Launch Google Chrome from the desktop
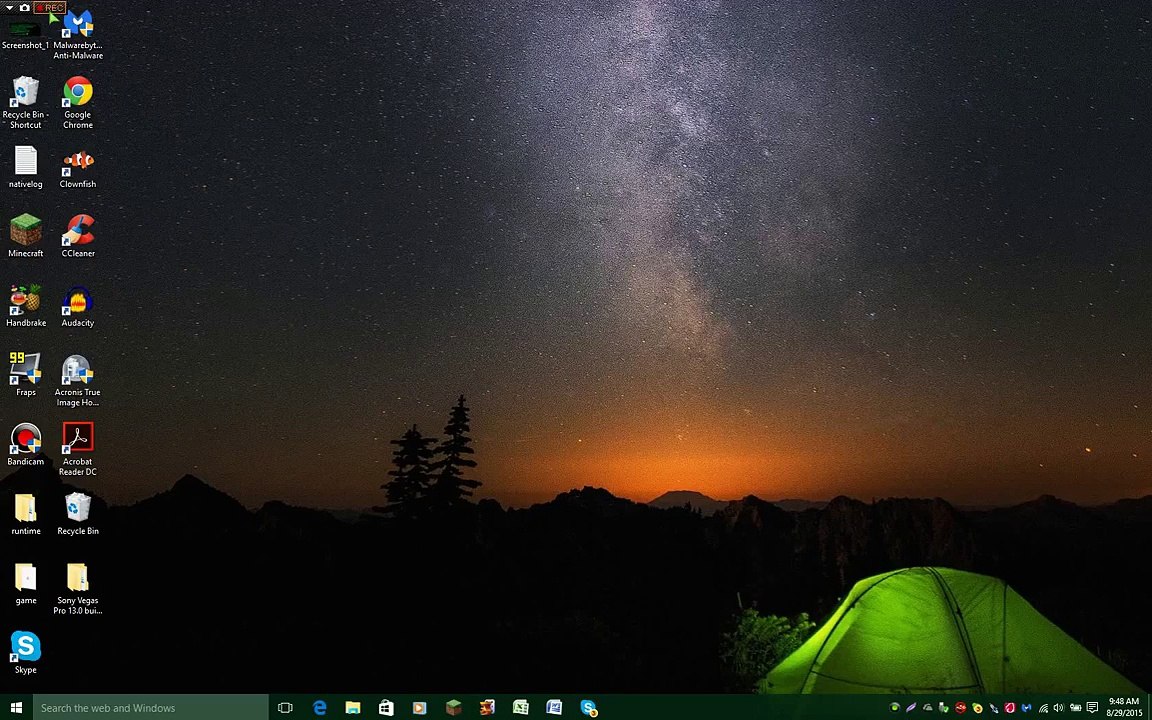Viewport: 1152px width, 720px height. click(x=78, y=103)
